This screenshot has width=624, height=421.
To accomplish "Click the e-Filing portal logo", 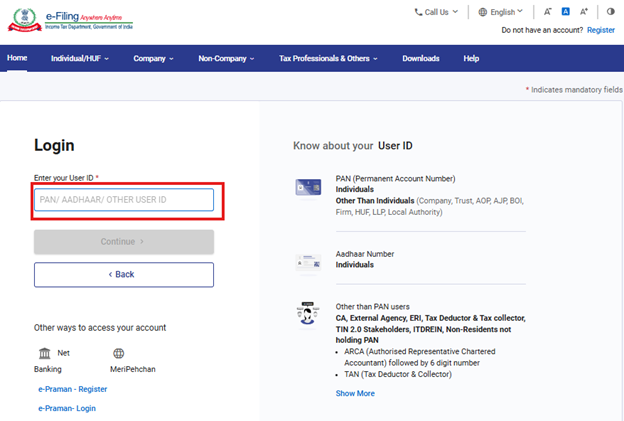I will pyautogui.click(x=71, y=21).
